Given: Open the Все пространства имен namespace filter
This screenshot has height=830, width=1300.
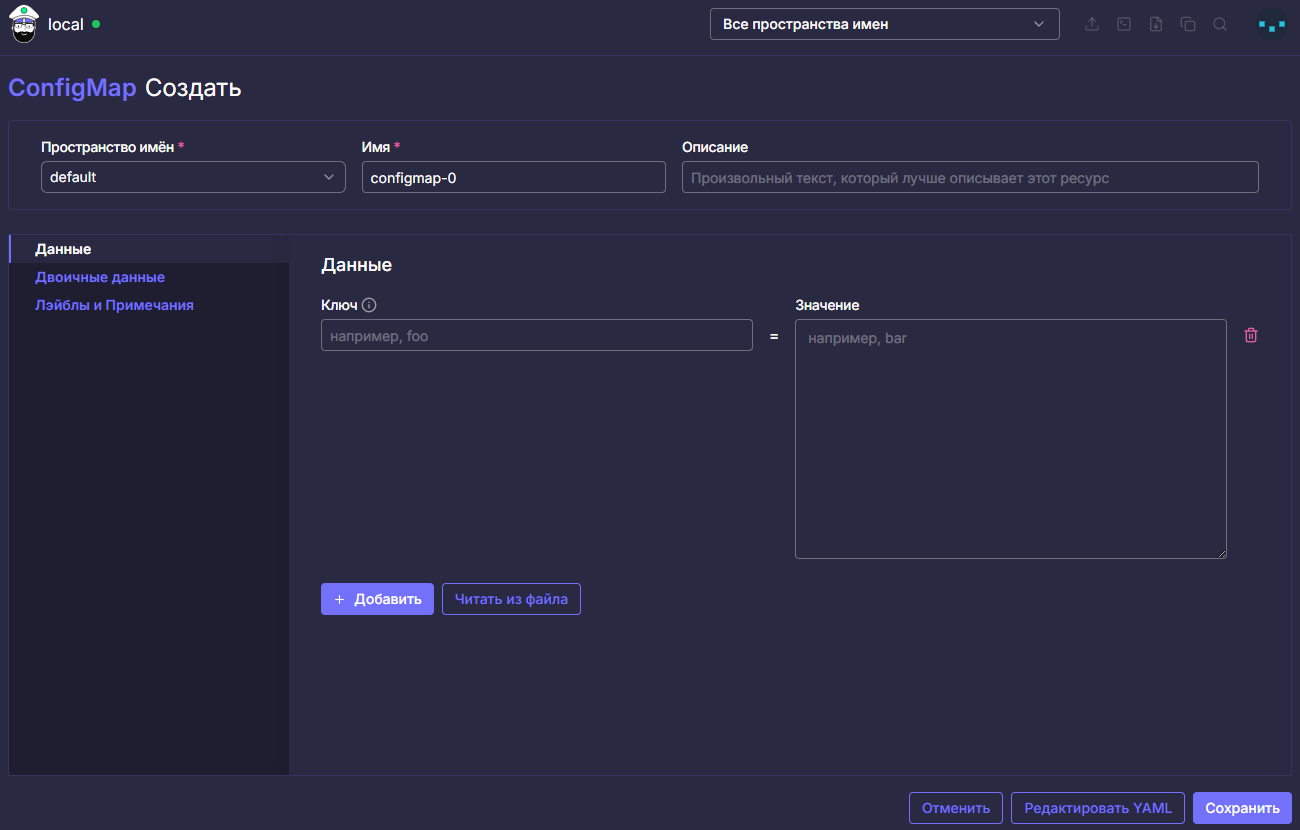Looking at the screenshot, I should pos(885,24).
